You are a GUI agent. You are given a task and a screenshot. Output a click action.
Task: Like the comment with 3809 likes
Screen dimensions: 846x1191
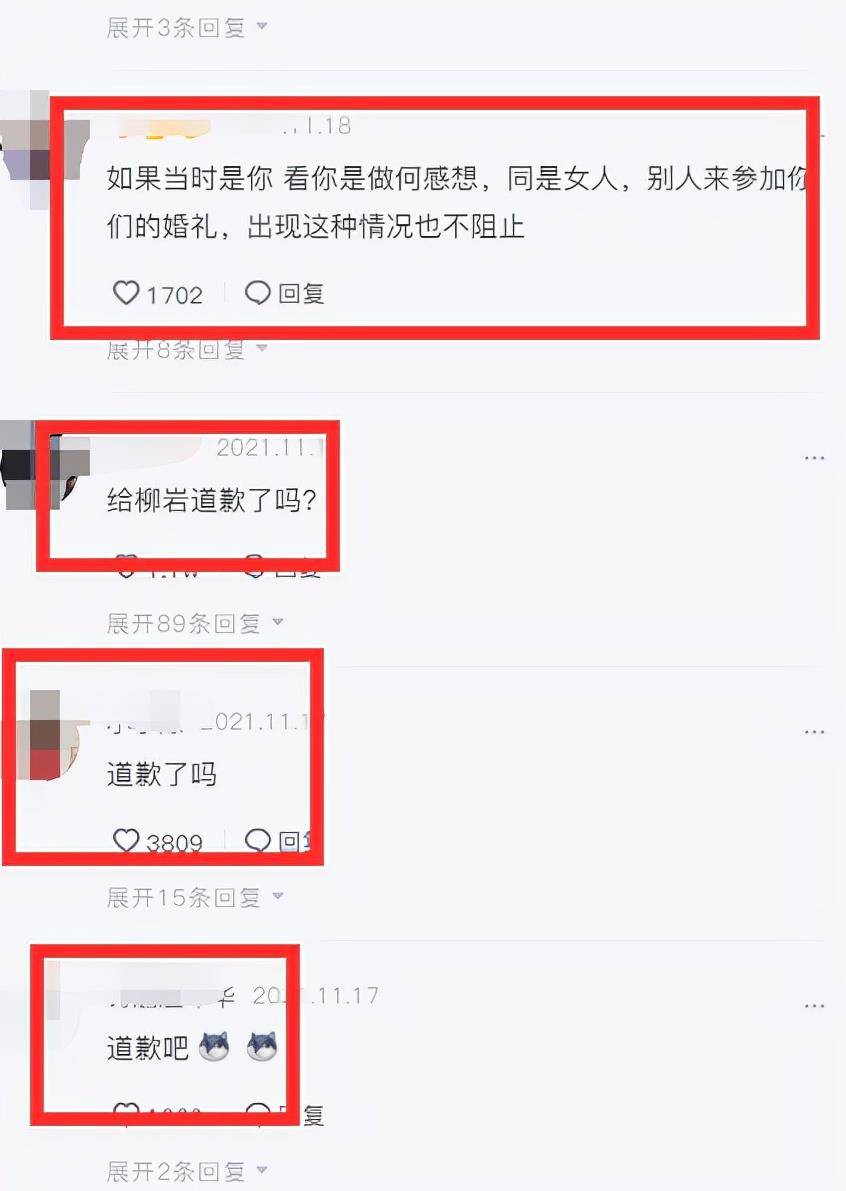pyautogui.click(x=126, y=840)
